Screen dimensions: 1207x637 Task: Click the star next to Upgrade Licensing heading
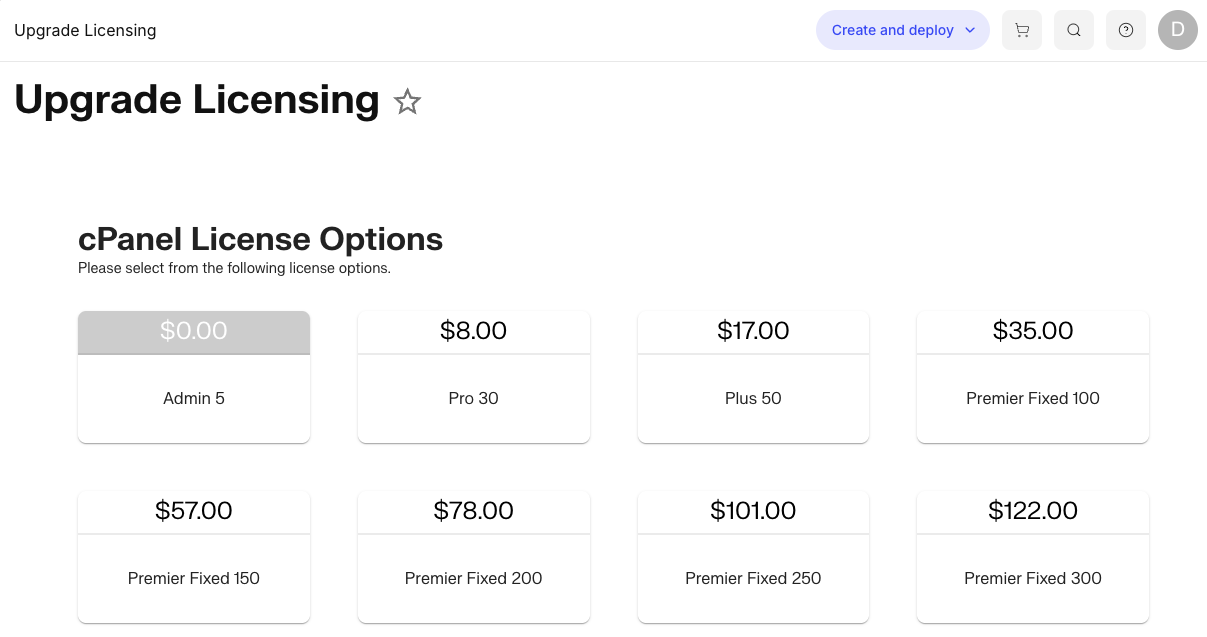(x=407, y=101)
